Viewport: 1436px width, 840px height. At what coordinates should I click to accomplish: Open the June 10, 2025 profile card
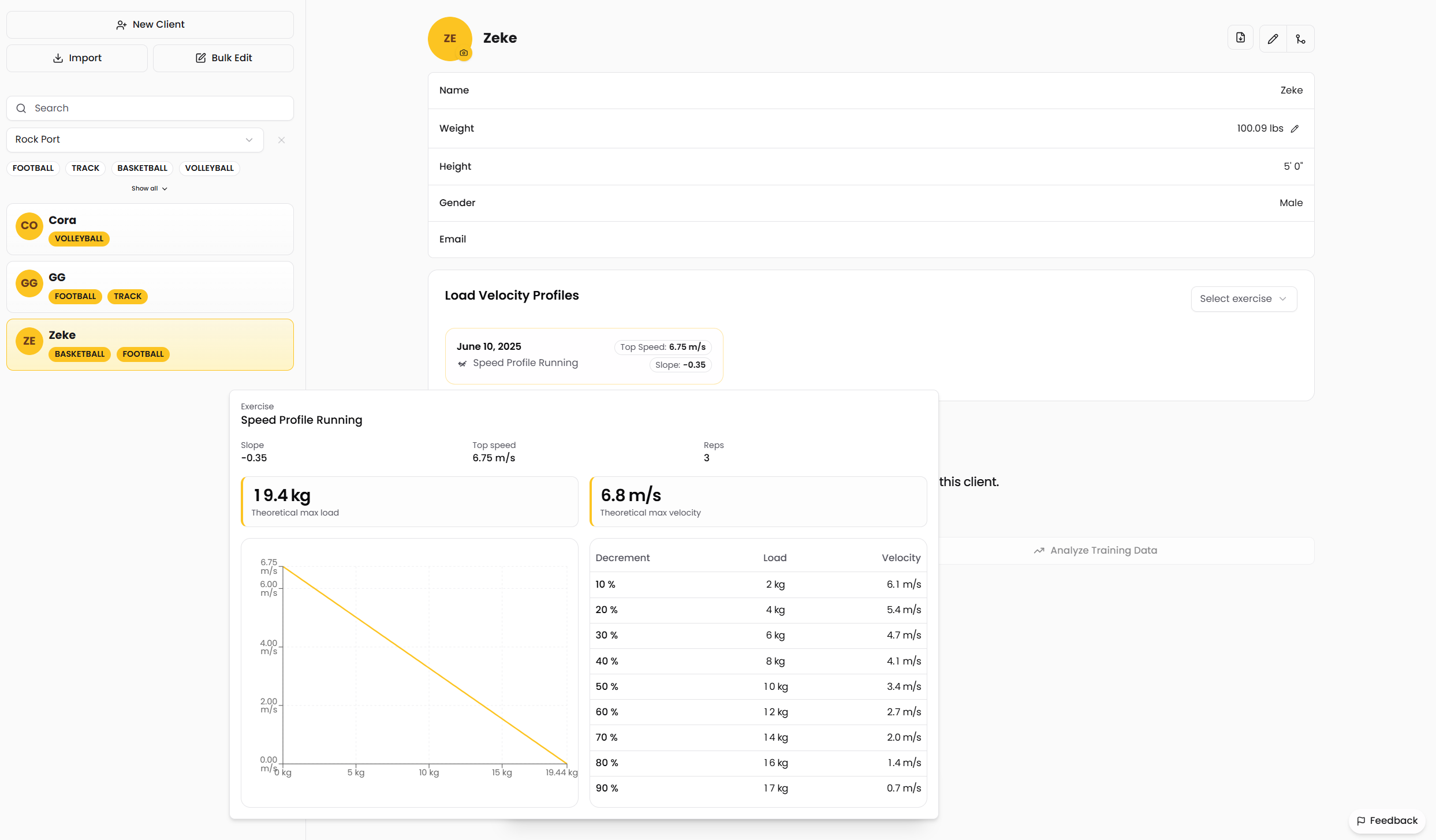point(584,356)
